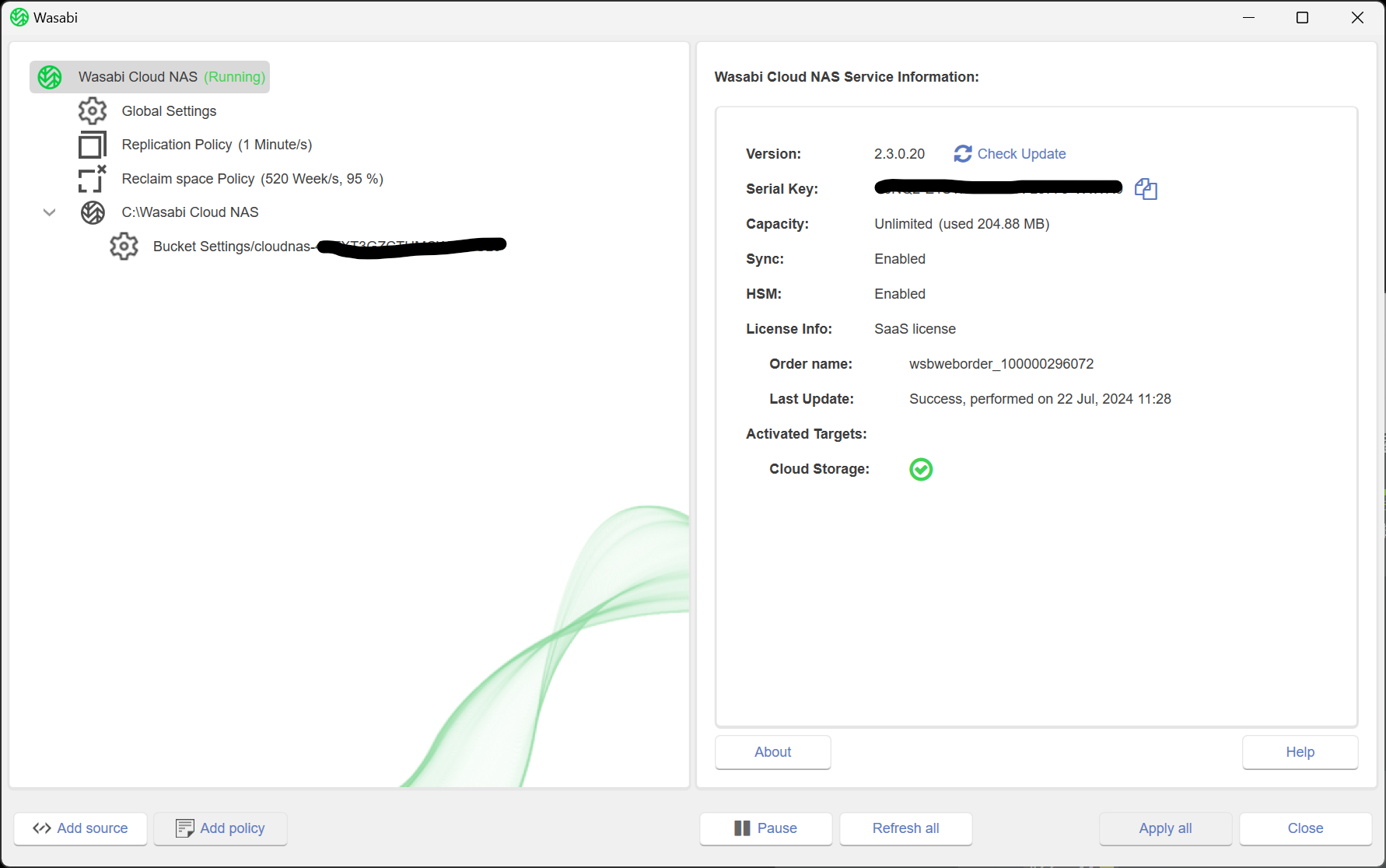Maximize the Wasabi window
Screen dimensions: 1386x868
(x=1303, y=17)
